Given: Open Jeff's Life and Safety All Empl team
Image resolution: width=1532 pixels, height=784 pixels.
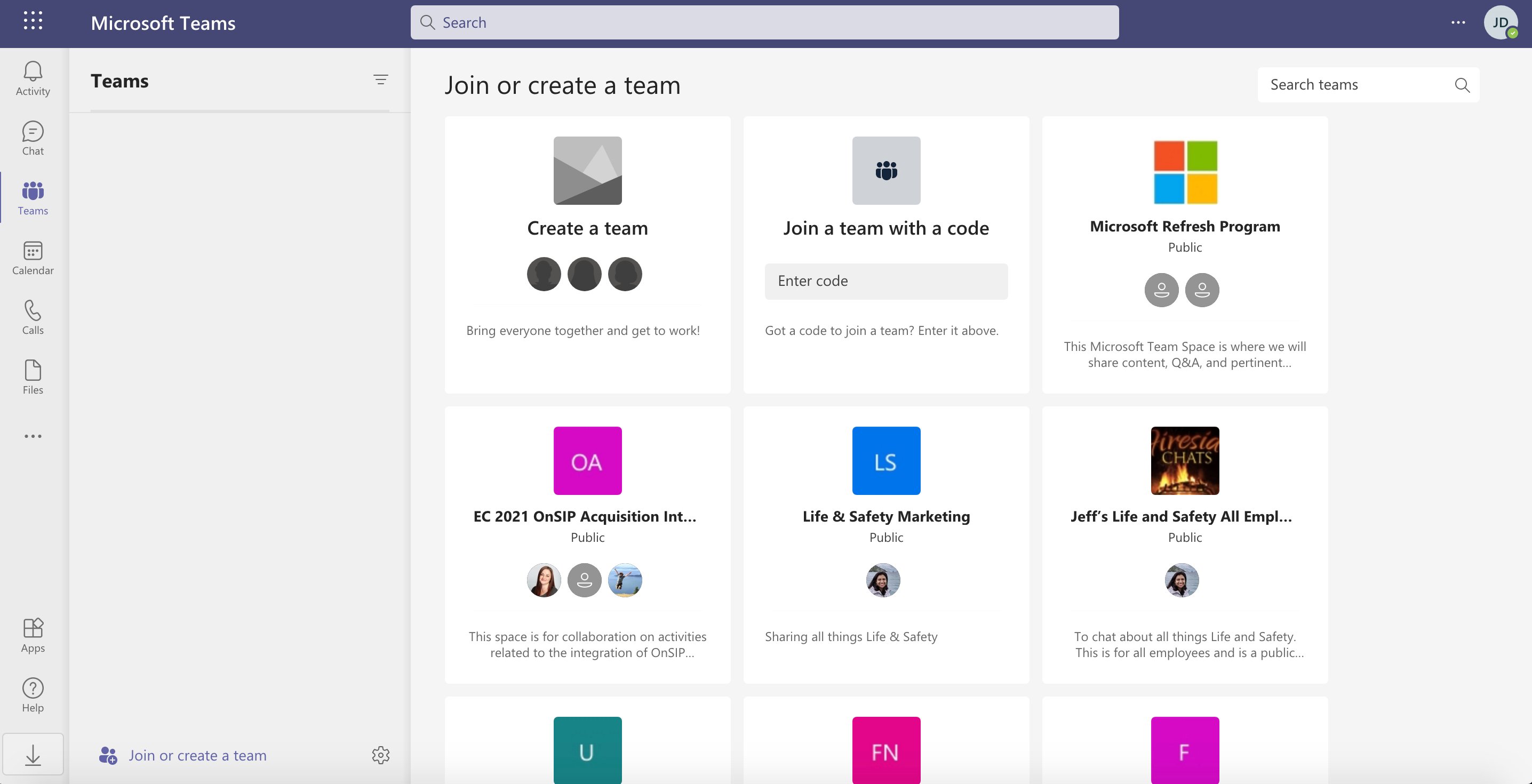Looking at the screenshot, I should pyautogui.click(x=1181, y=516).
